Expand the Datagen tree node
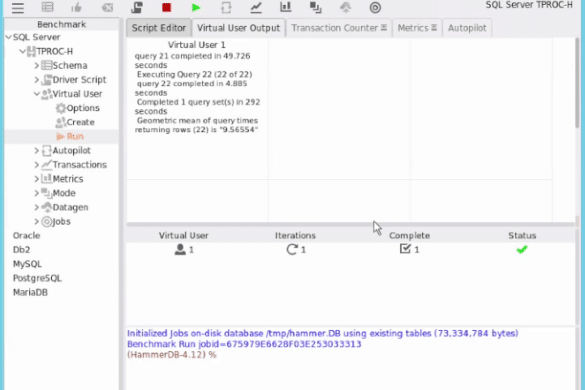This screenshot has height=390, width=585. (36, 207)
